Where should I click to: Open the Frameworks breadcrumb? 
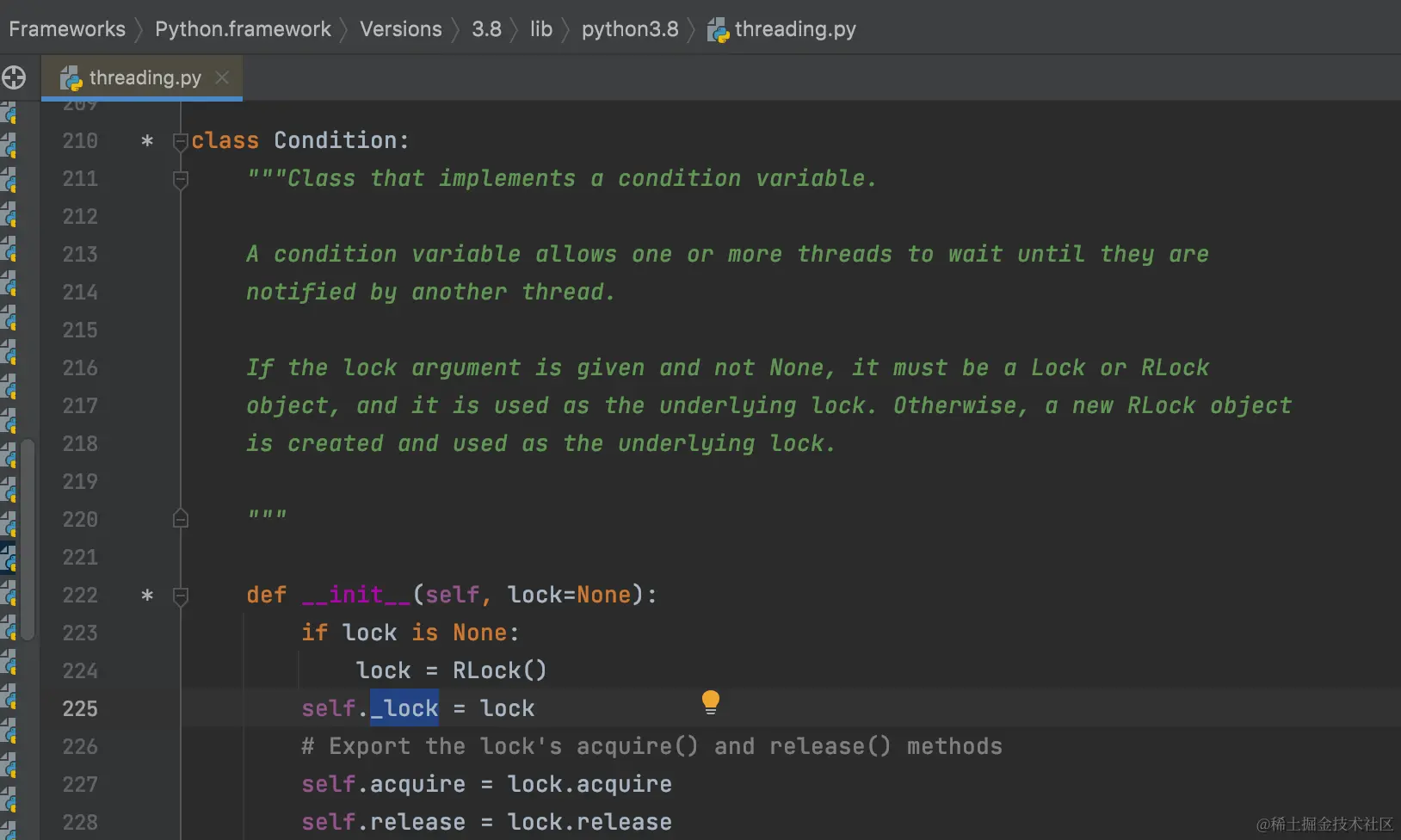click(x=67, y=29)
